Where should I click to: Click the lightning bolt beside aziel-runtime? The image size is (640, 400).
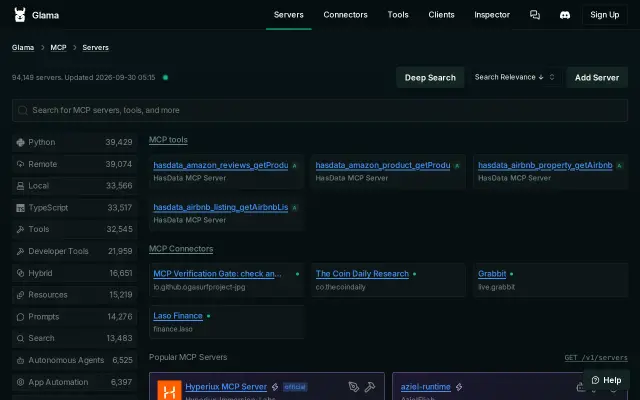click(x=459, y=387)
